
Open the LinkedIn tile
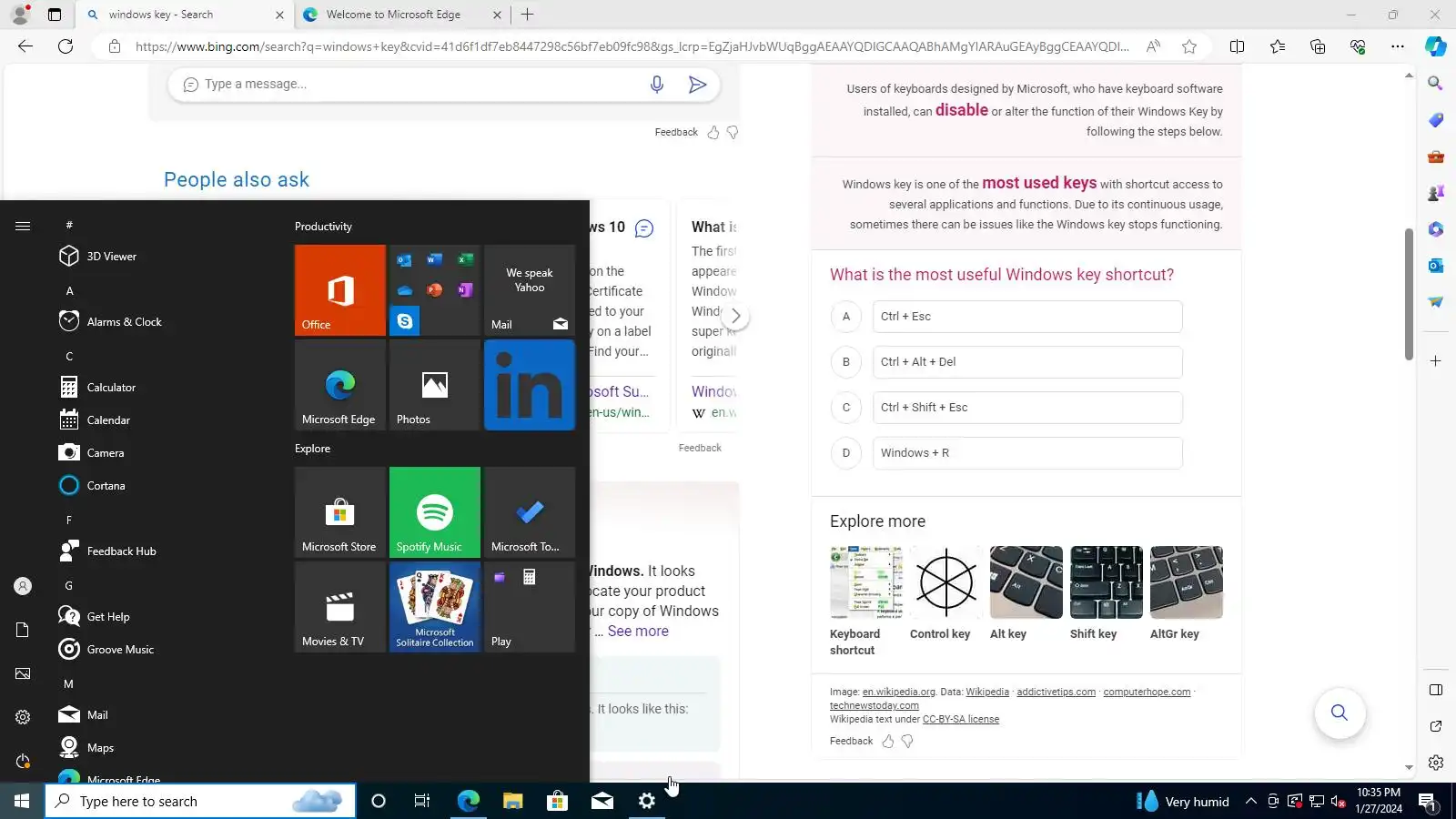pyautogui.click(x=530, y=385)
